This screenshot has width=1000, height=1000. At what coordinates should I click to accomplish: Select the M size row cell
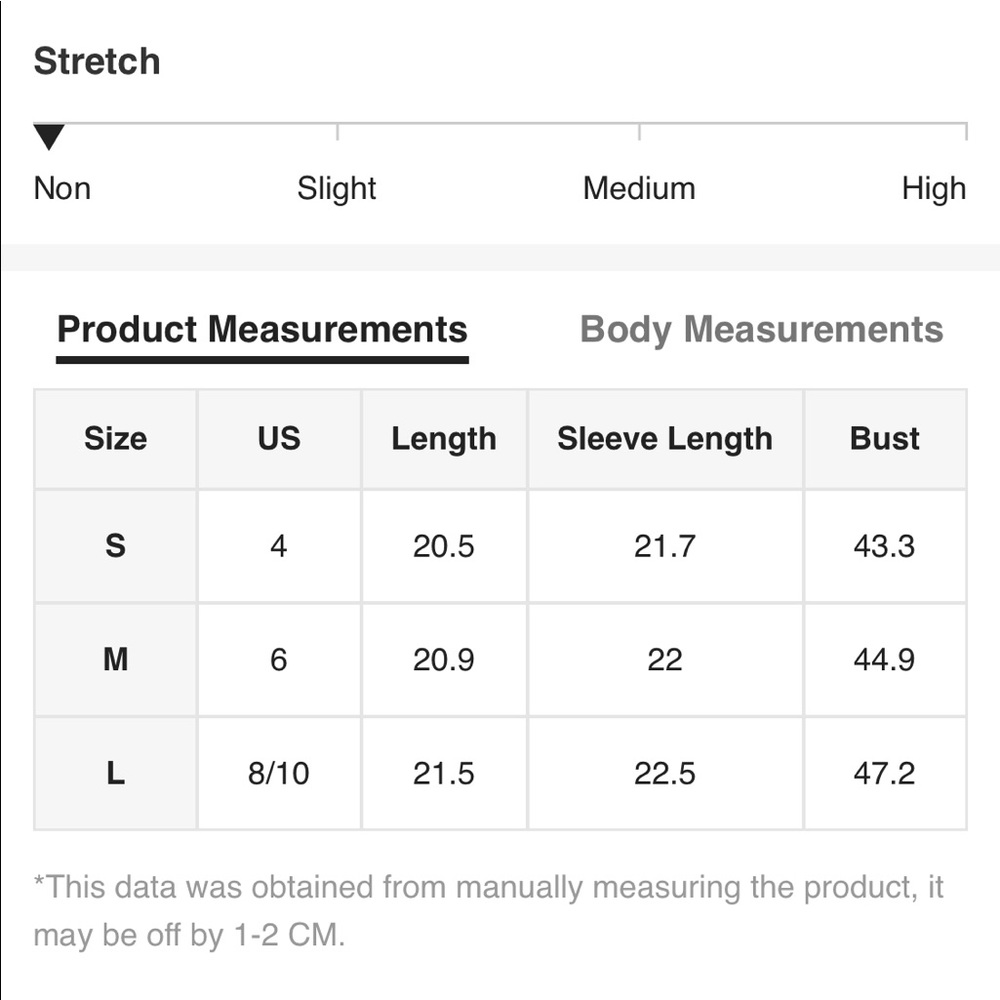115,659
